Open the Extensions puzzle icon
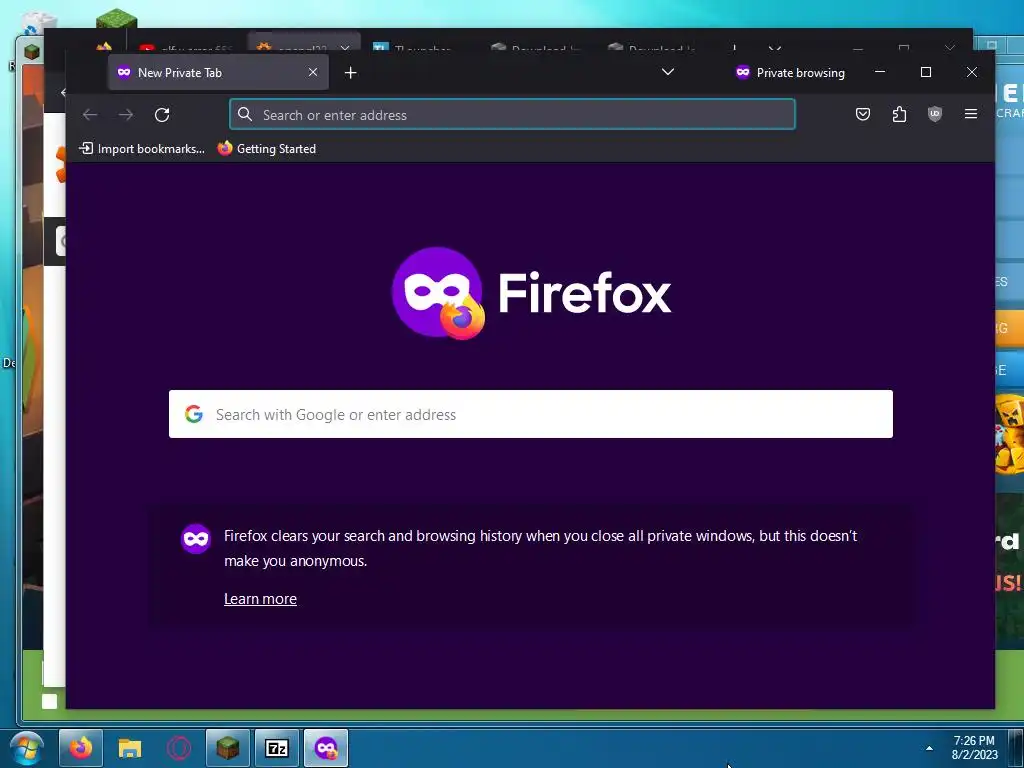1024x768 pixels. coord(899,114)
